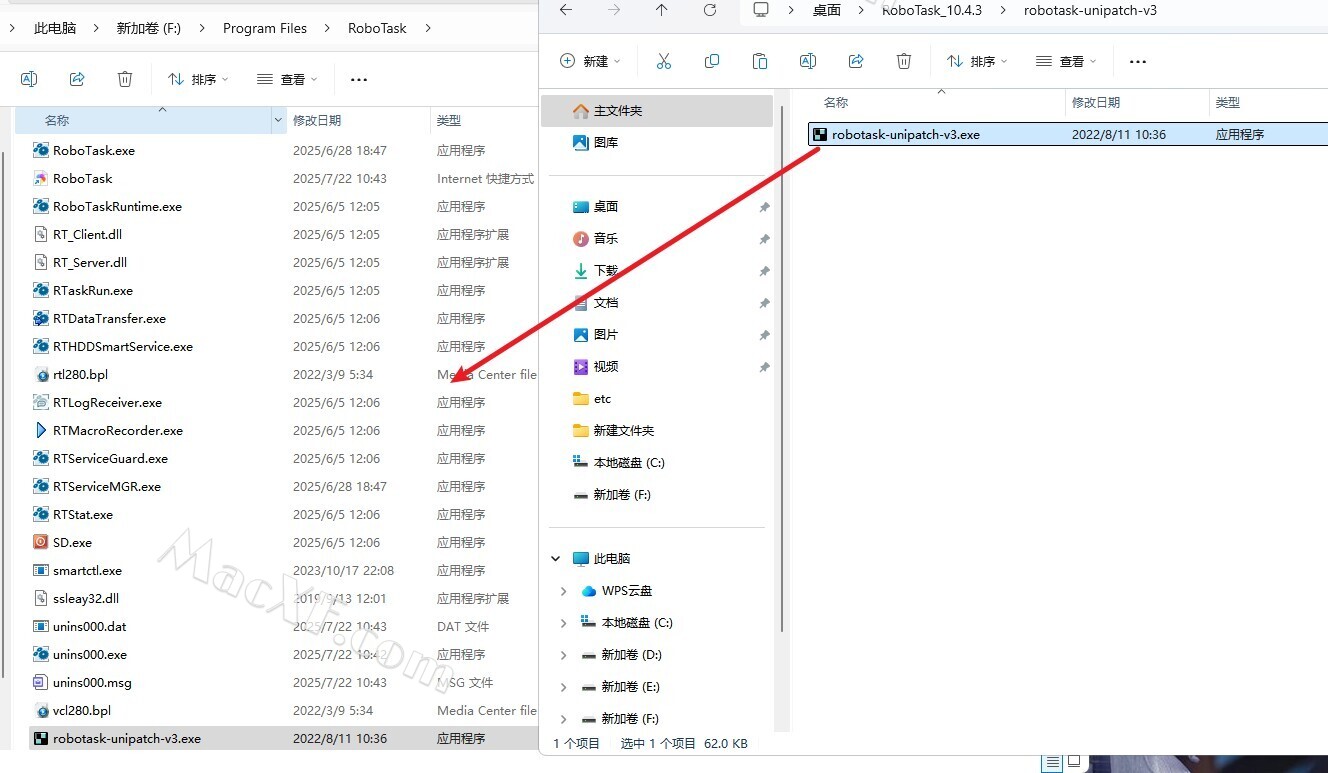Switch to details view icon in status bar
The width and height of the screenshot is (1328, 773).
(x=1051, y=763)
